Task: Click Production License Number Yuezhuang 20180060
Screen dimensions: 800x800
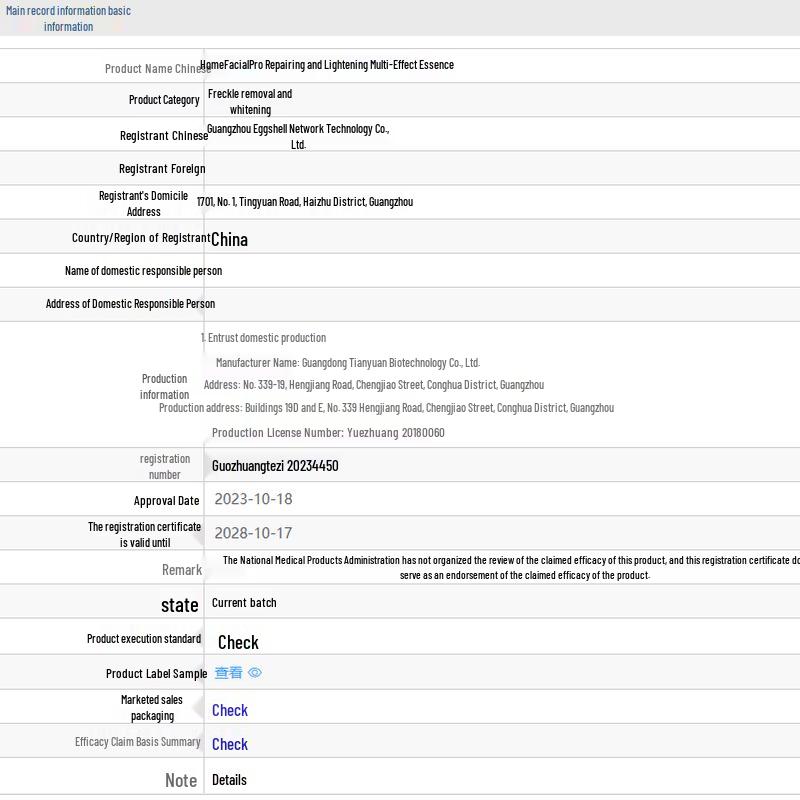Action: pos(328,433)
